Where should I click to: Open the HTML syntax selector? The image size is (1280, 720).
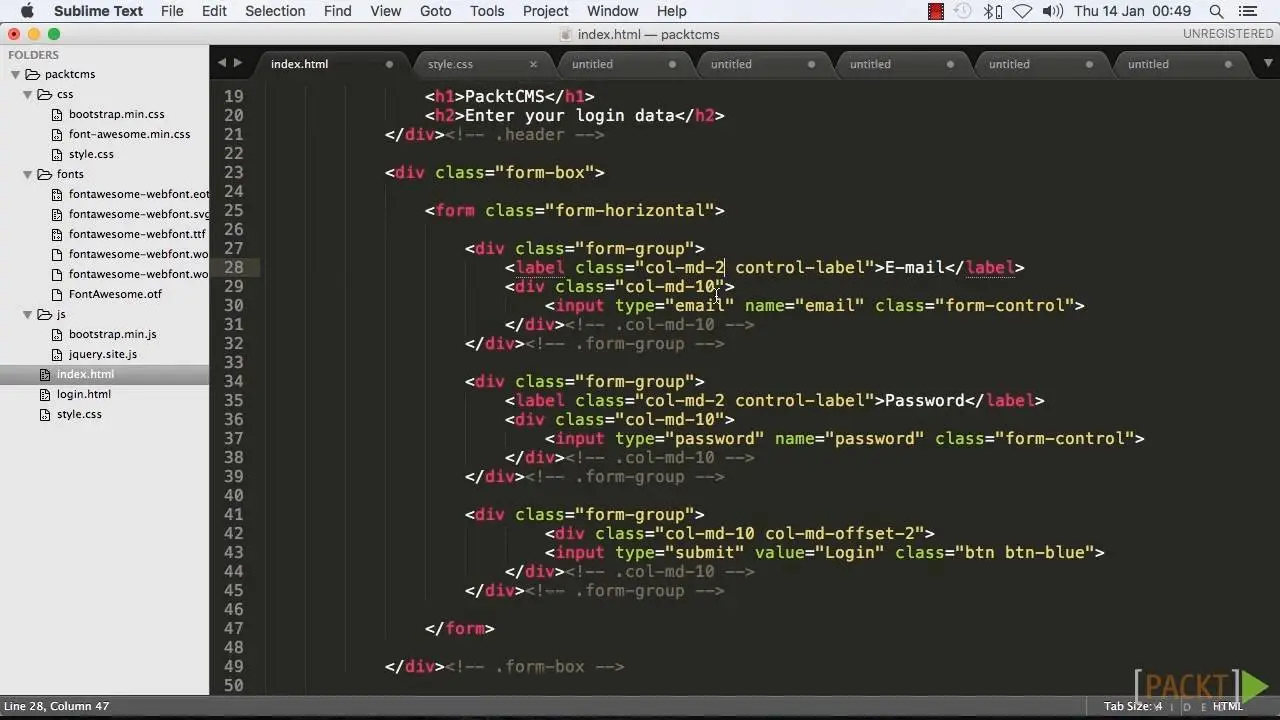pos(1227,706)
